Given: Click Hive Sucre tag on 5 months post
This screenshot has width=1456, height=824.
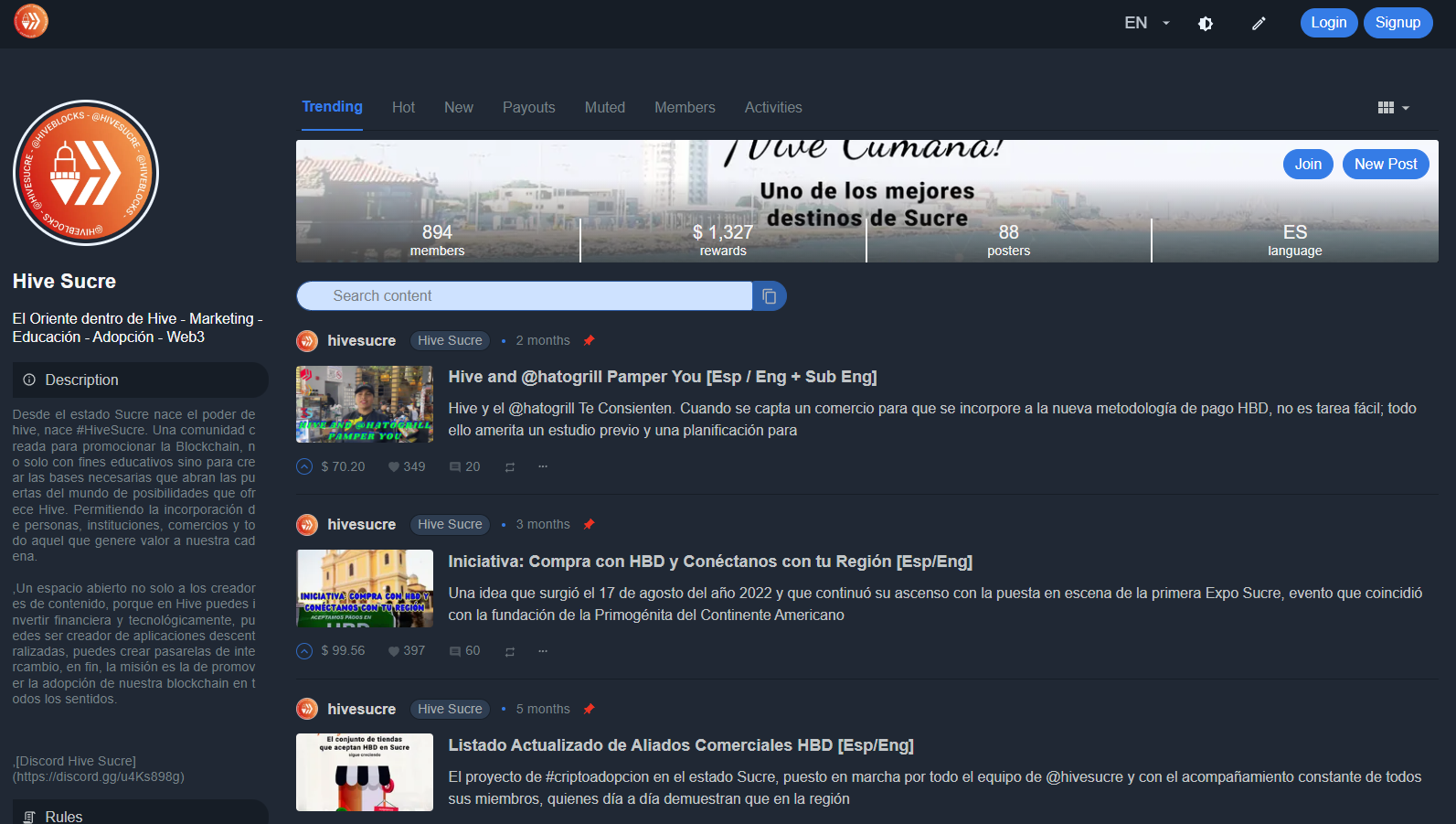Looking at the screenshot, I should tap(450, 709).
